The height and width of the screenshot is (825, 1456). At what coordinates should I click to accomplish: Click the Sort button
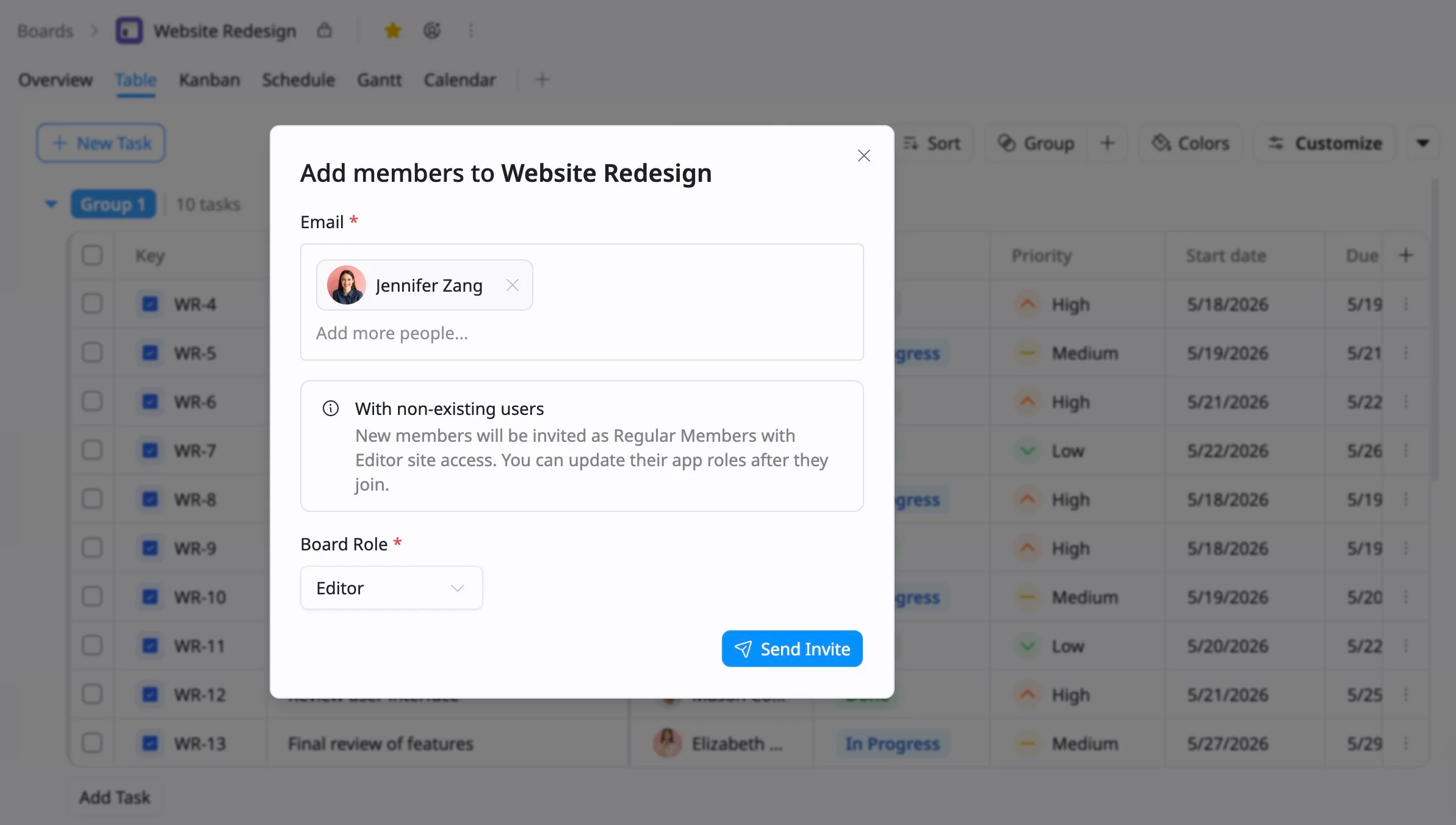[x=932, y=143]
